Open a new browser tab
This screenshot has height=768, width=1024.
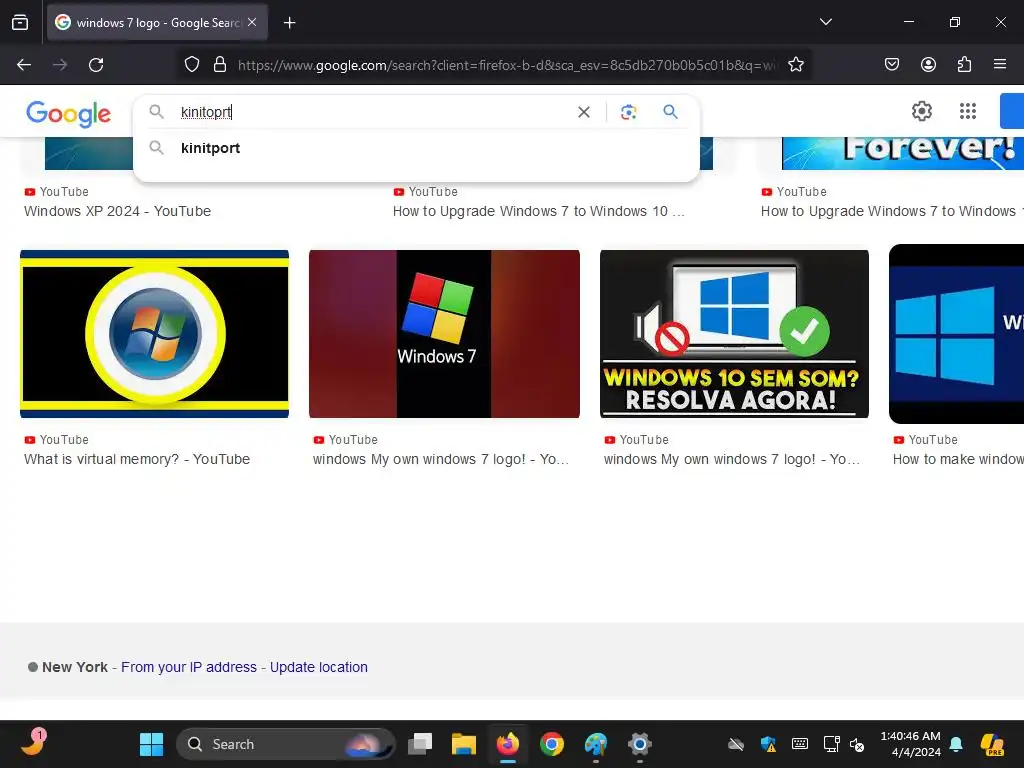[289, 23]
